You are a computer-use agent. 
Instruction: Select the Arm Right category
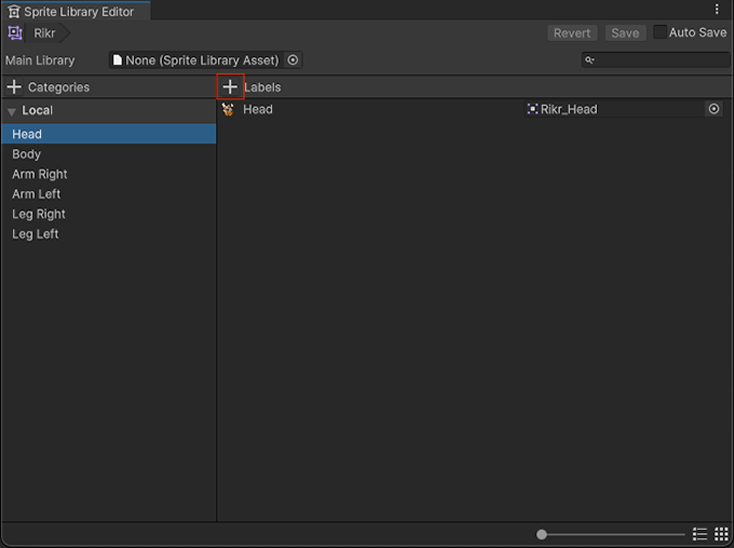point(40,174)
